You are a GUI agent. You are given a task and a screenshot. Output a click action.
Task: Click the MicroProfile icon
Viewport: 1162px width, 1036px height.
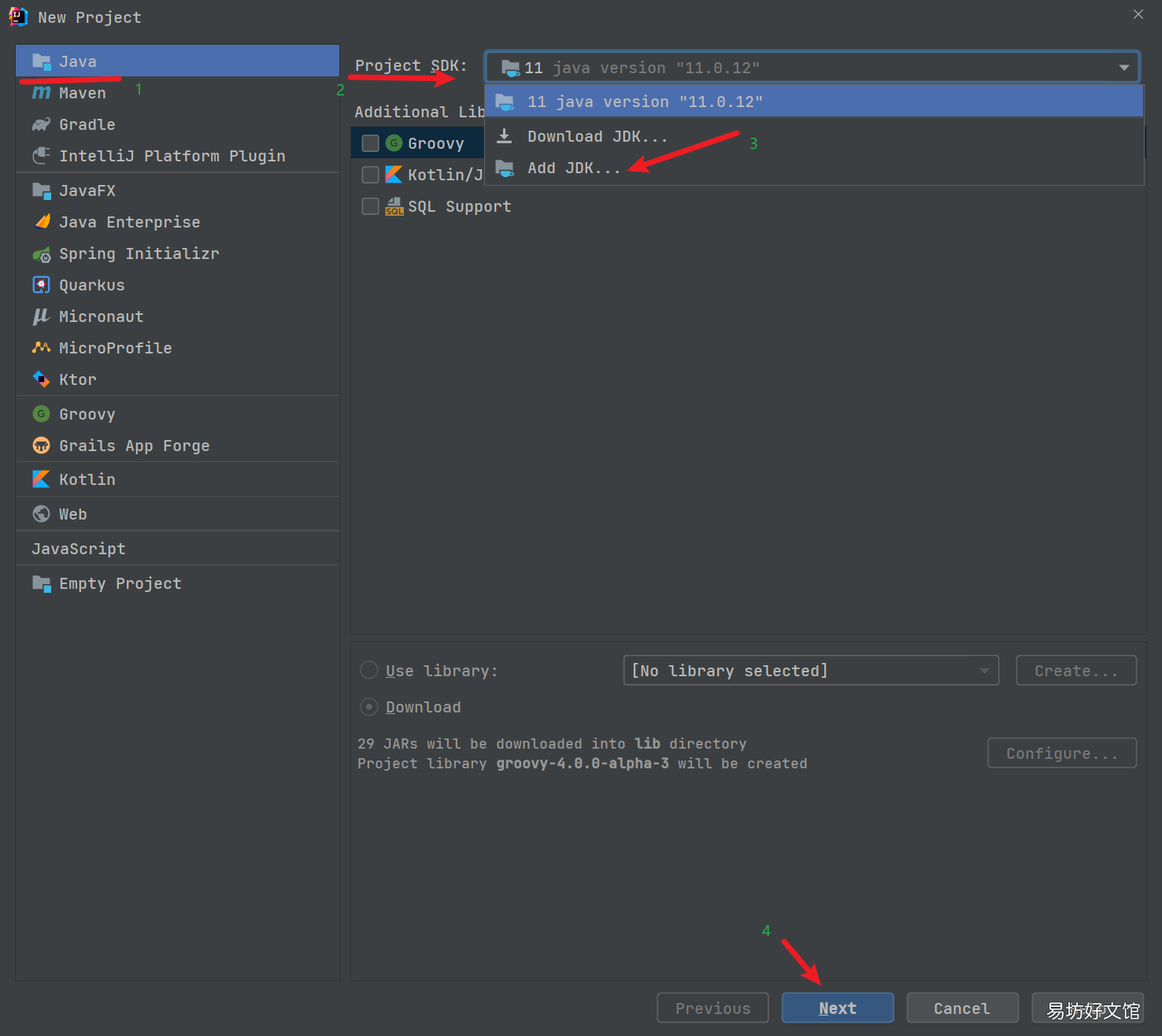click(x=41, y=348)
